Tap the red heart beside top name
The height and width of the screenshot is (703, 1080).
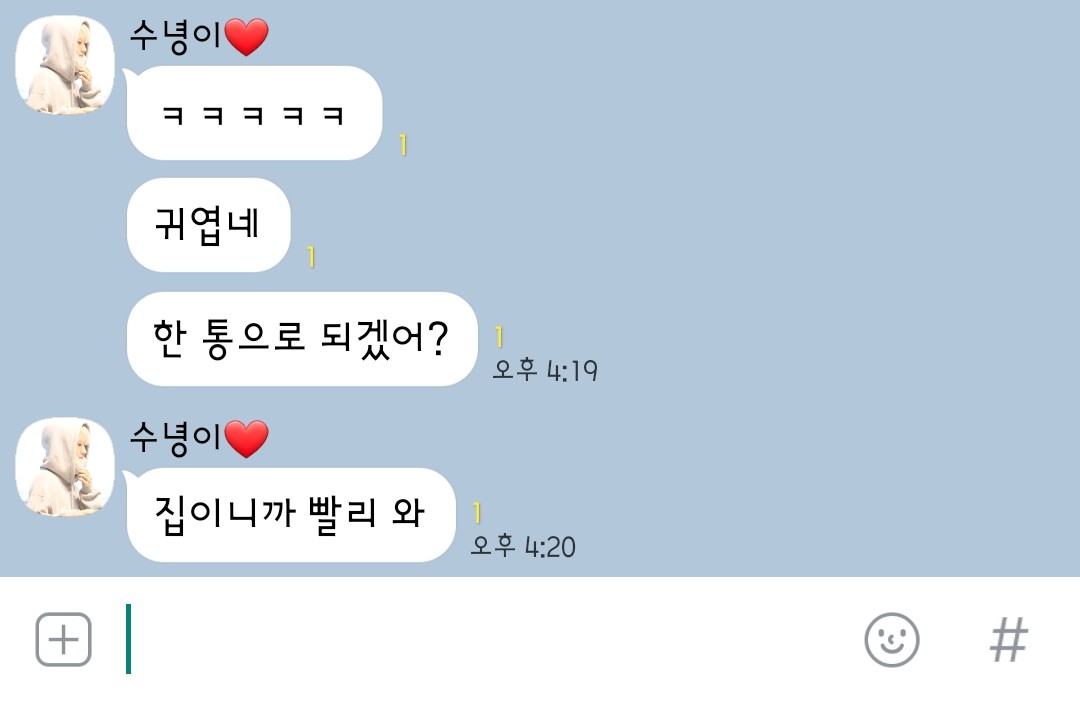pos(247,37)
